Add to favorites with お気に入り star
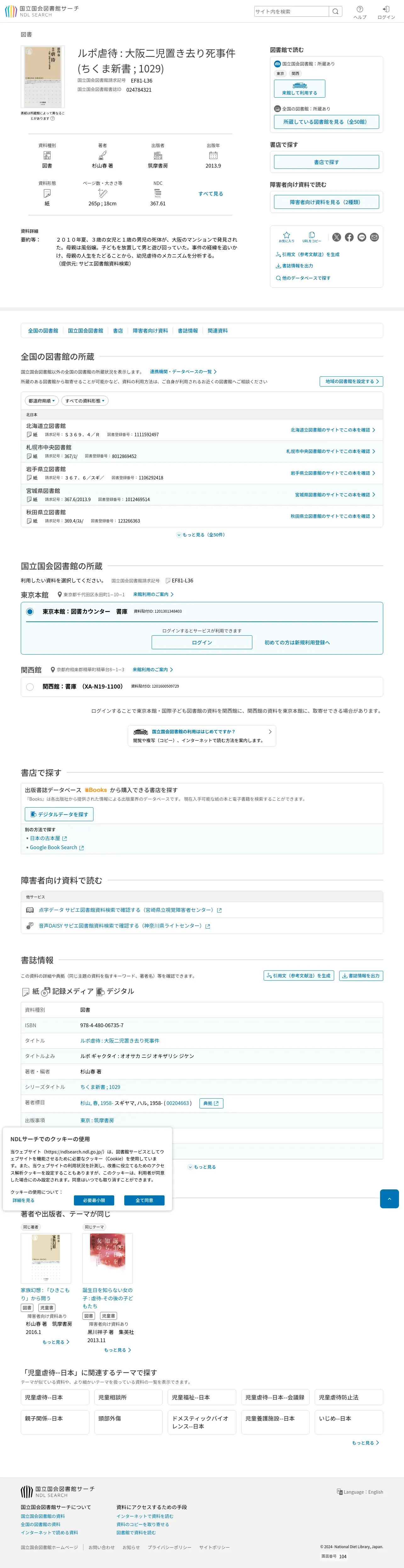Viewport: 404px width, 1568px height. [x=286, y=237]
